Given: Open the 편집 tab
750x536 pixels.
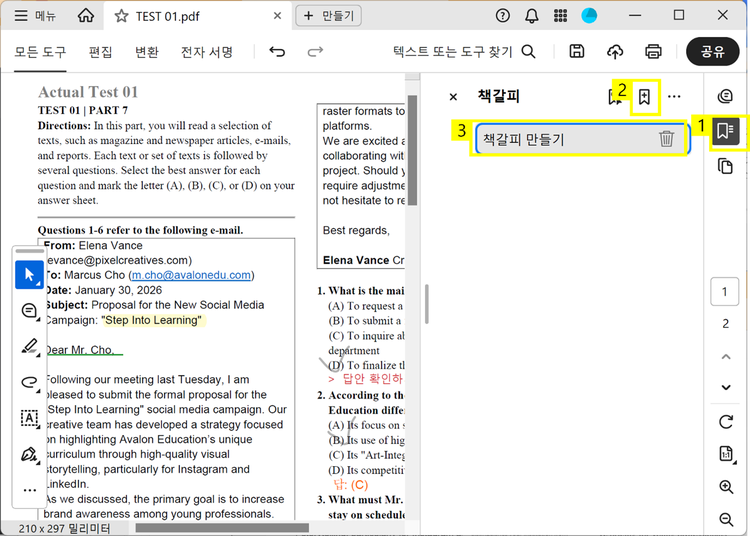Looking at the screenshot, I should coord(100,52).
